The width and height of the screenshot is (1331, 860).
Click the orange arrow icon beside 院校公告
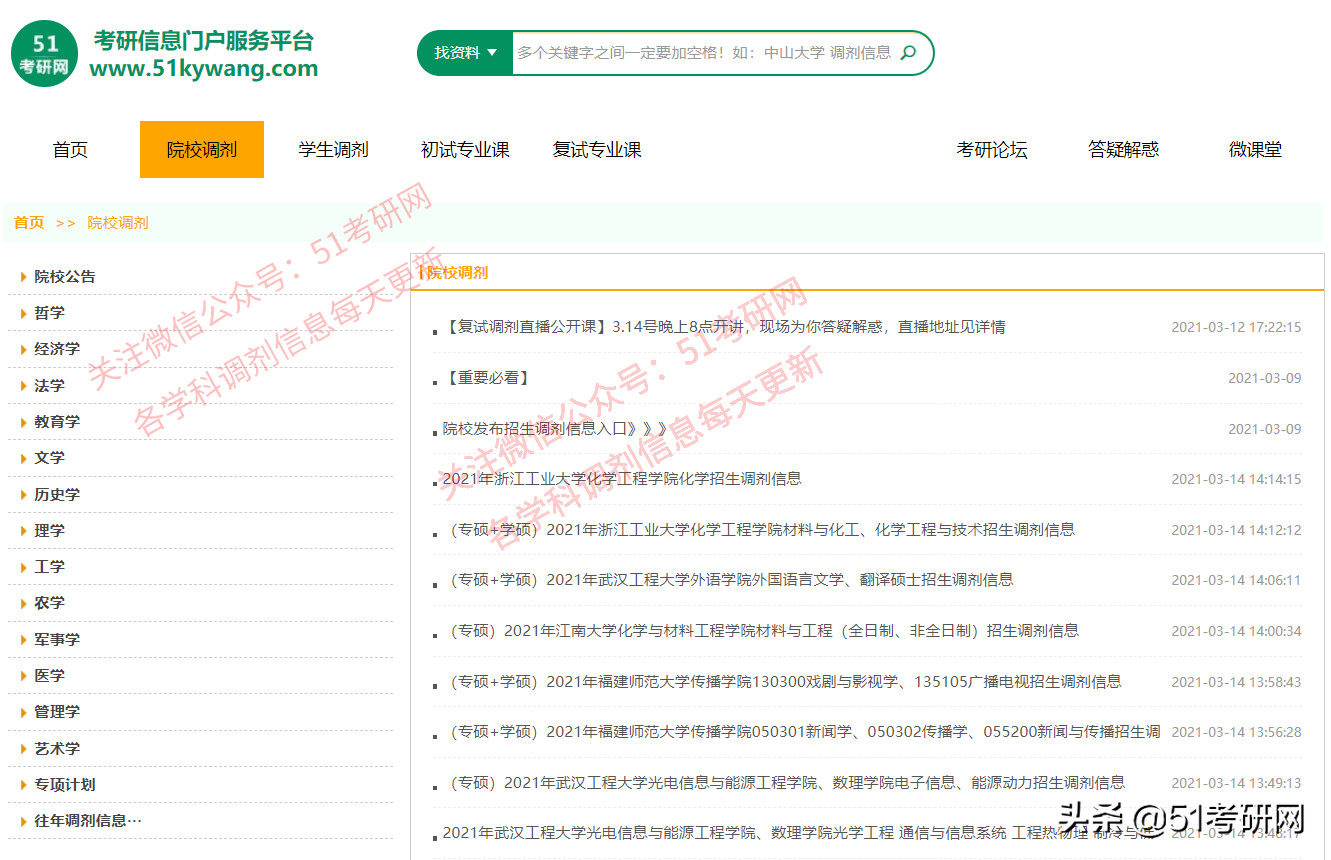25,276
